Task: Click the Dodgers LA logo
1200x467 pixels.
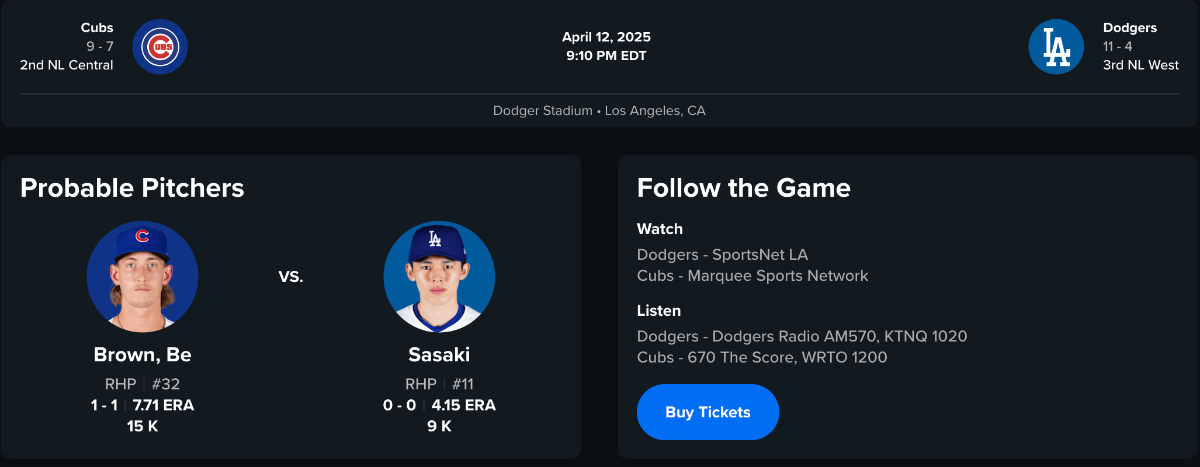Action: click(x=1056, y=47)
